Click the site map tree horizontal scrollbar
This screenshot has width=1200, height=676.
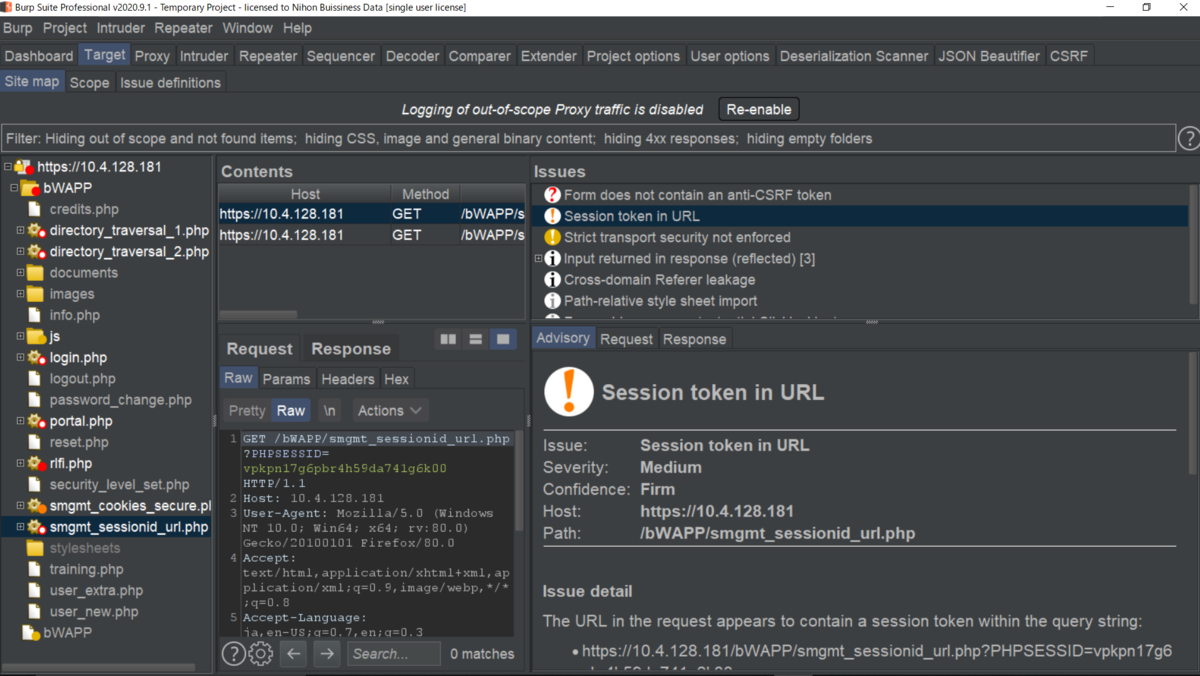(x=100, y=667)
